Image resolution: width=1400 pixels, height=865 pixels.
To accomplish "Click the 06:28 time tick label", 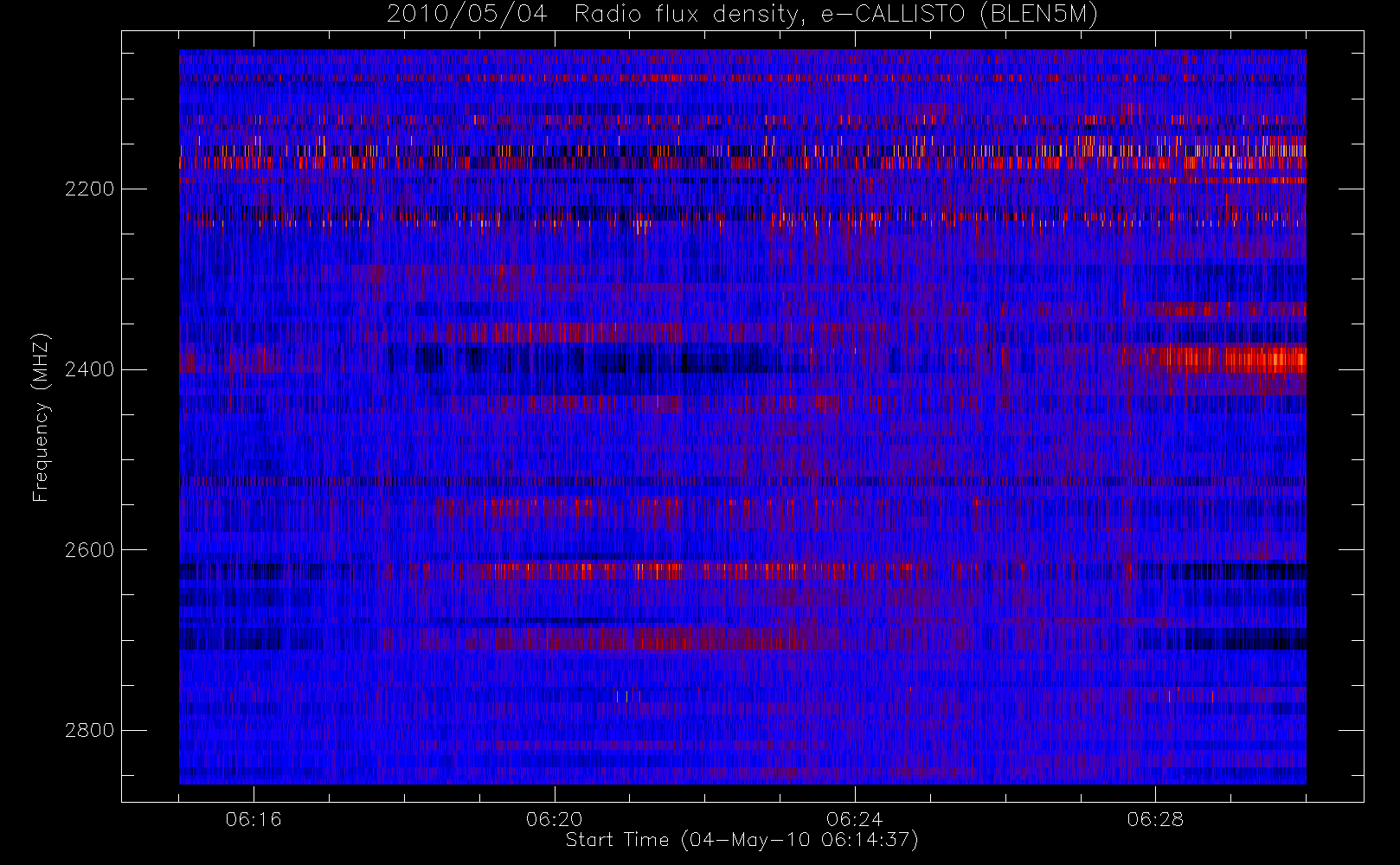I will 1155,819.
